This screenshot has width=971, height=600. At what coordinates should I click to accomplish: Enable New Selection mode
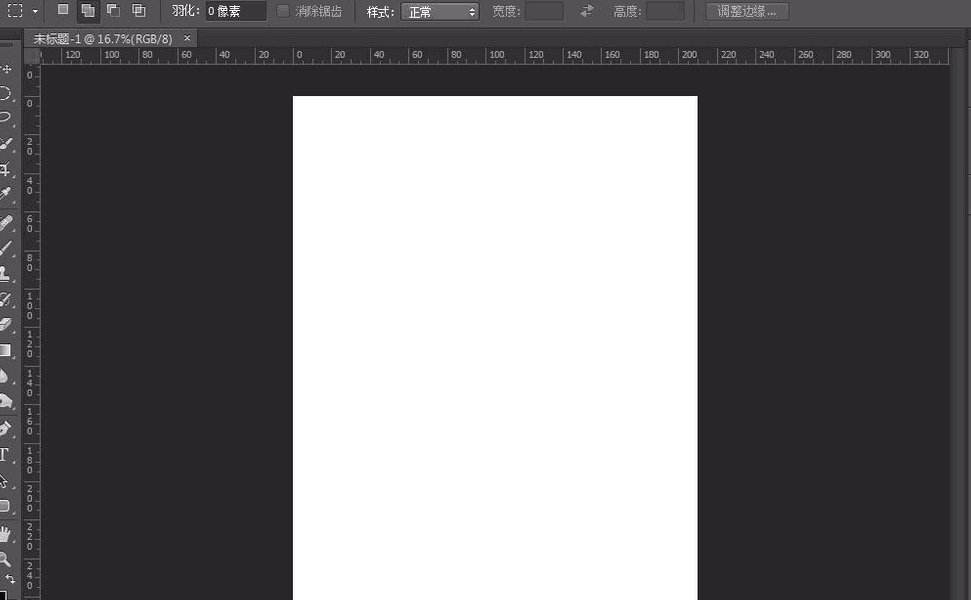point(63,11)
